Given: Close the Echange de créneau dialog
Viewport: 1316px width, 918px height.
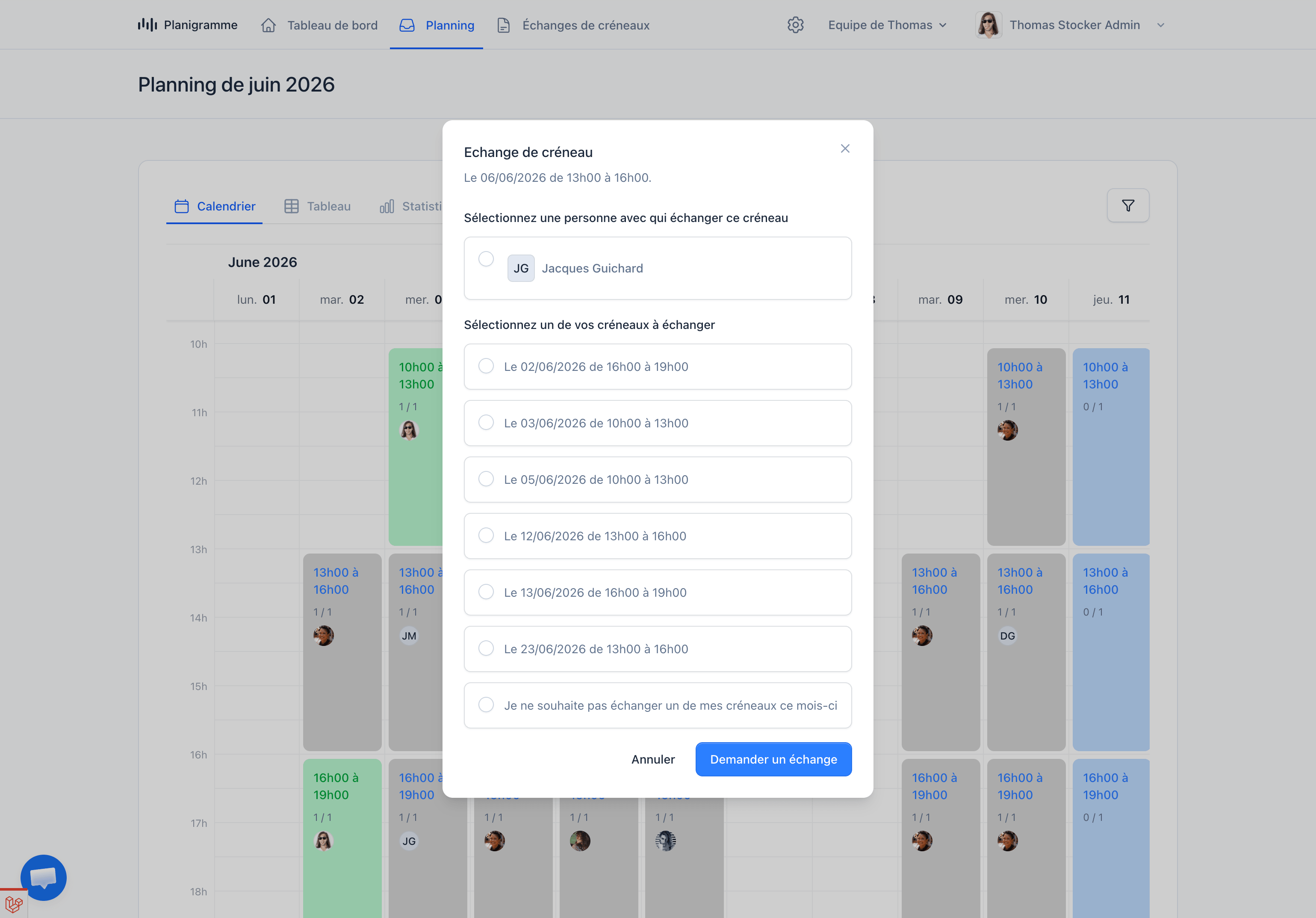Looking at the screenshot, I should coord(845,148).
